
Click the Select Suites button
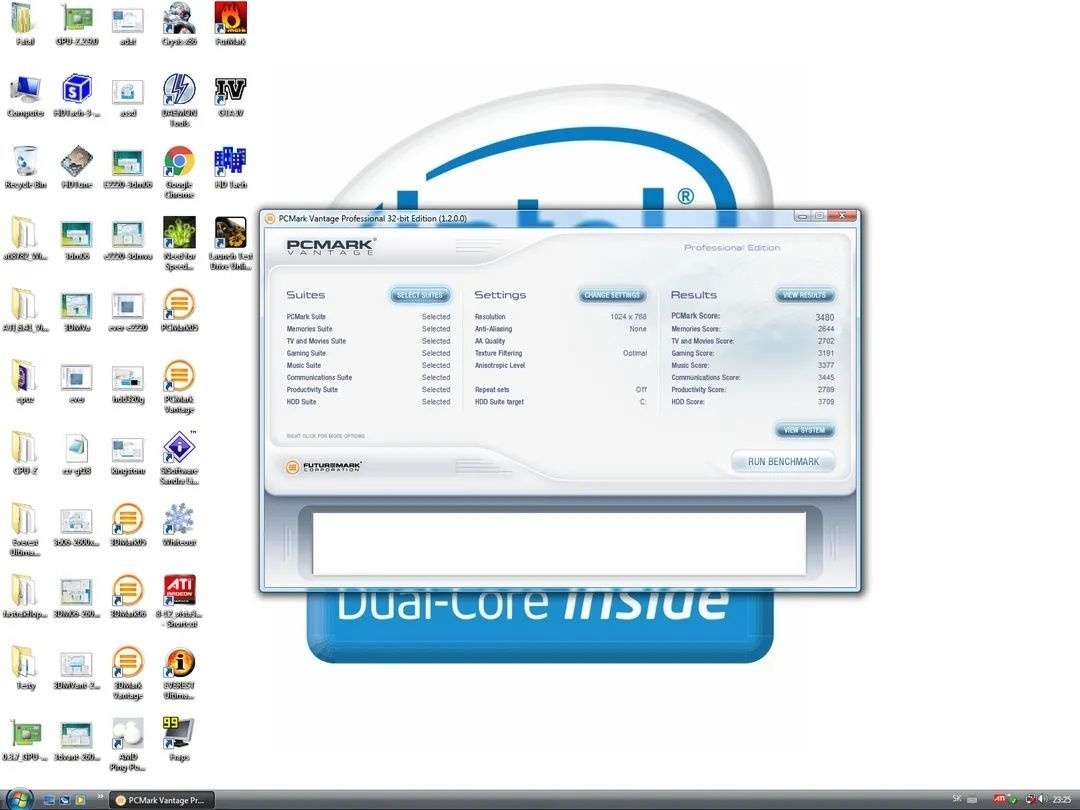(x=420, y=295)
